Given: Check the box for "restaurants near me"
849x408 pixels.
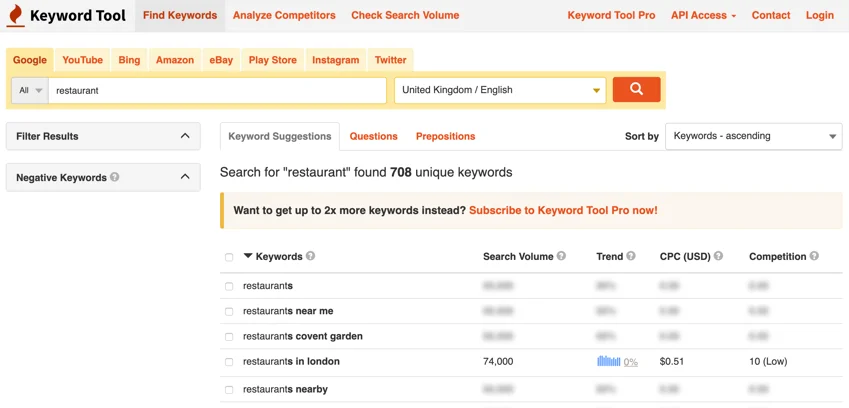Looking at the screenshot, I should tap(229, 312).
